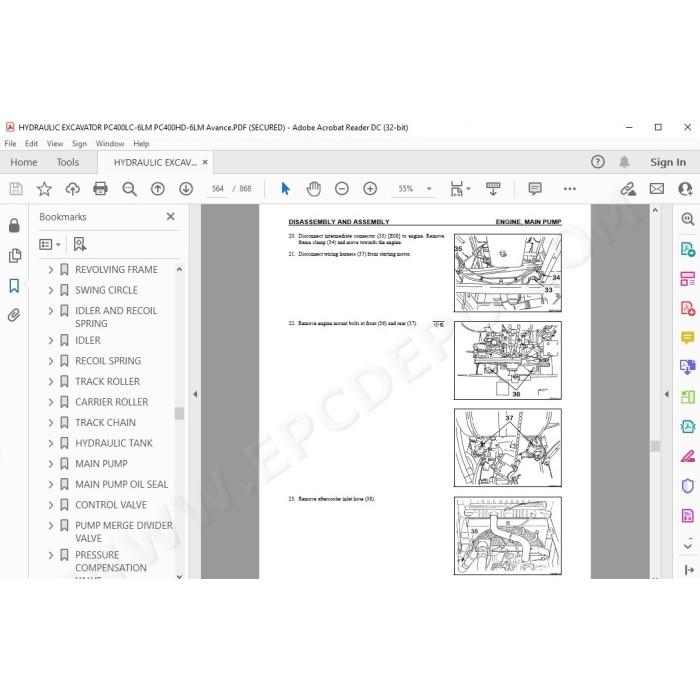
Task: Open Protect shield tool
Action: (x=688, y=486)
